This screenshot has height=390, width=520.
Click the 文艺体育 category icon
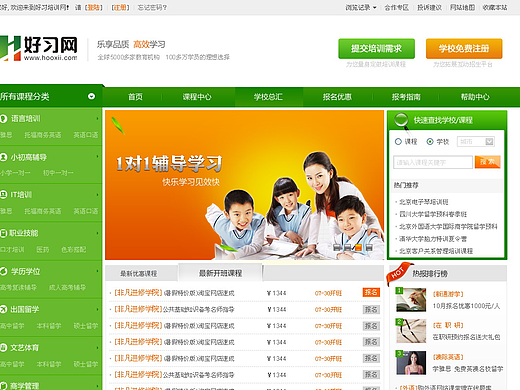click(3, 348)
